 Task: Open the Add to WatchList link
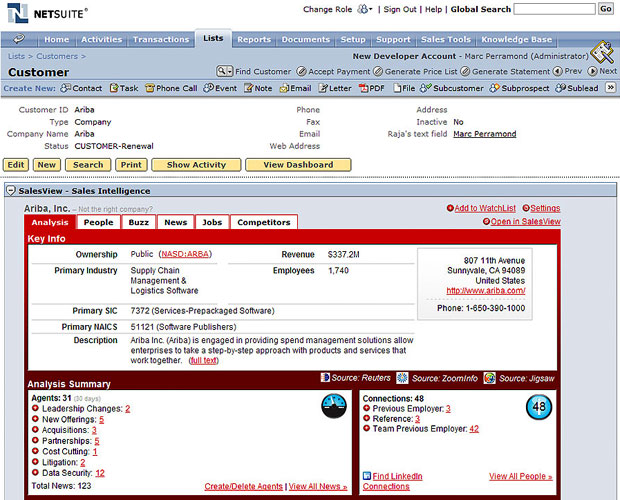pyautogui.click(x=485, y=208)
